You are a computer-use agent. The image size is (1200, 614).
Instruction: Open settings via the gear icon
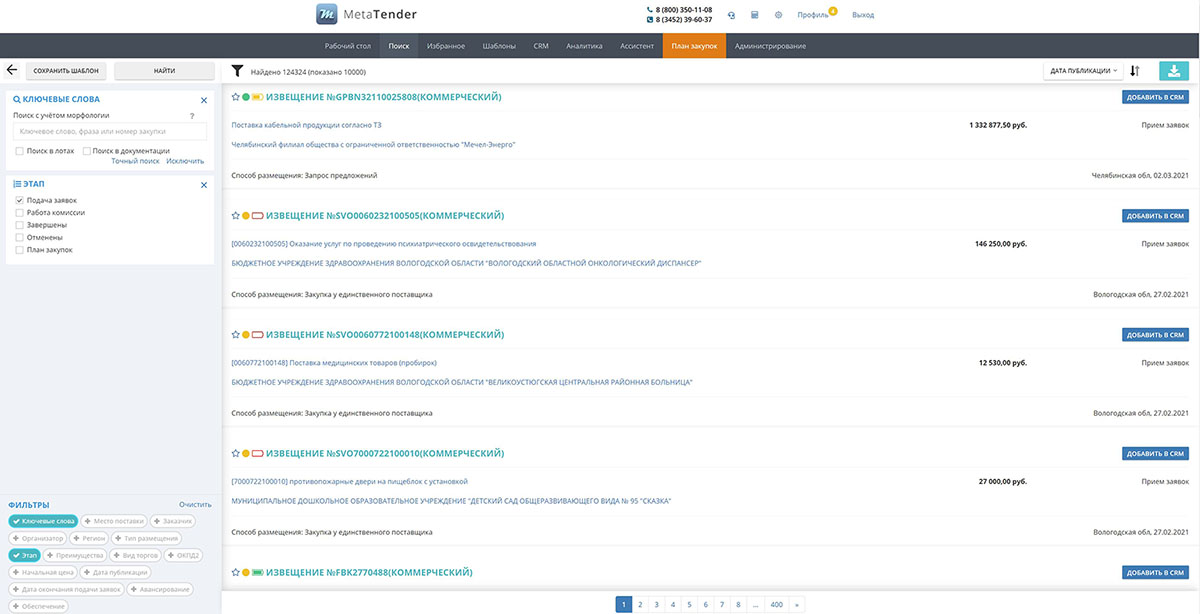click(x=778, y=15)
